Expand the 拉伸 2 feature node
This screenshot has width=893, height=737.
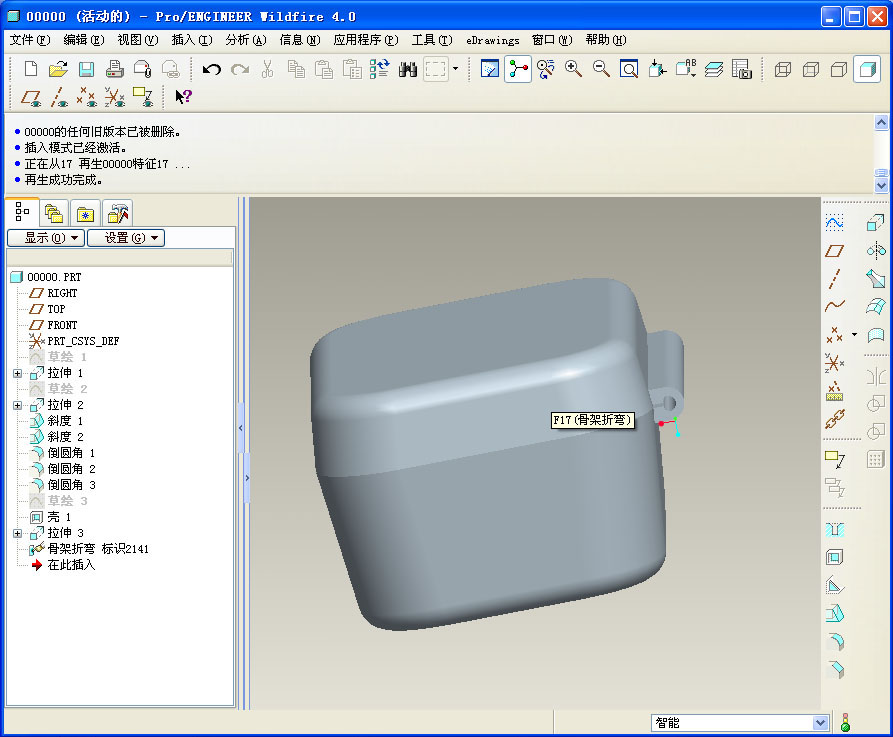pos(18,406)
